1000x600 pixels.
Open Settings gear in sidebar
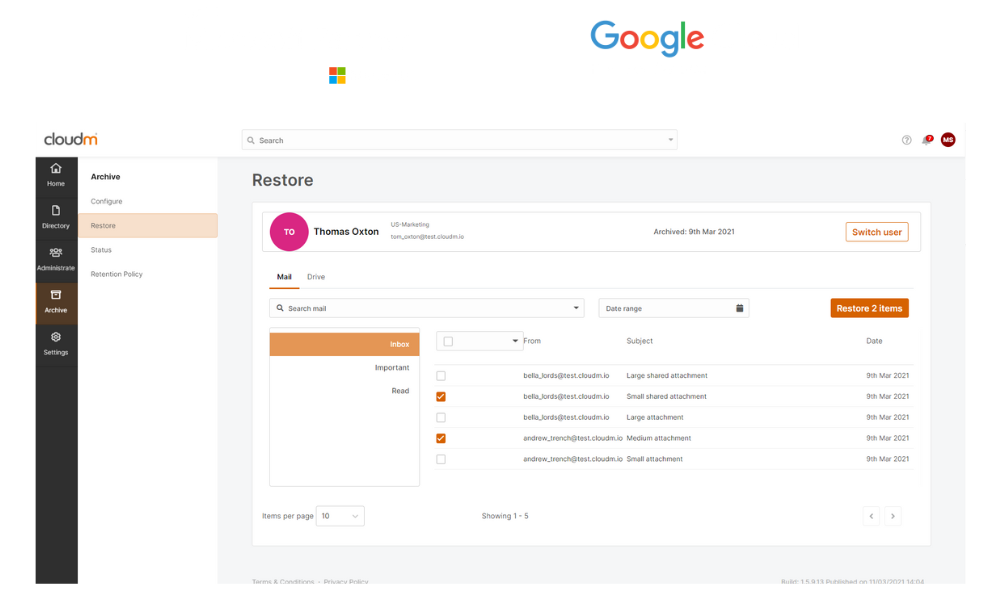click(x=56, y=343)
